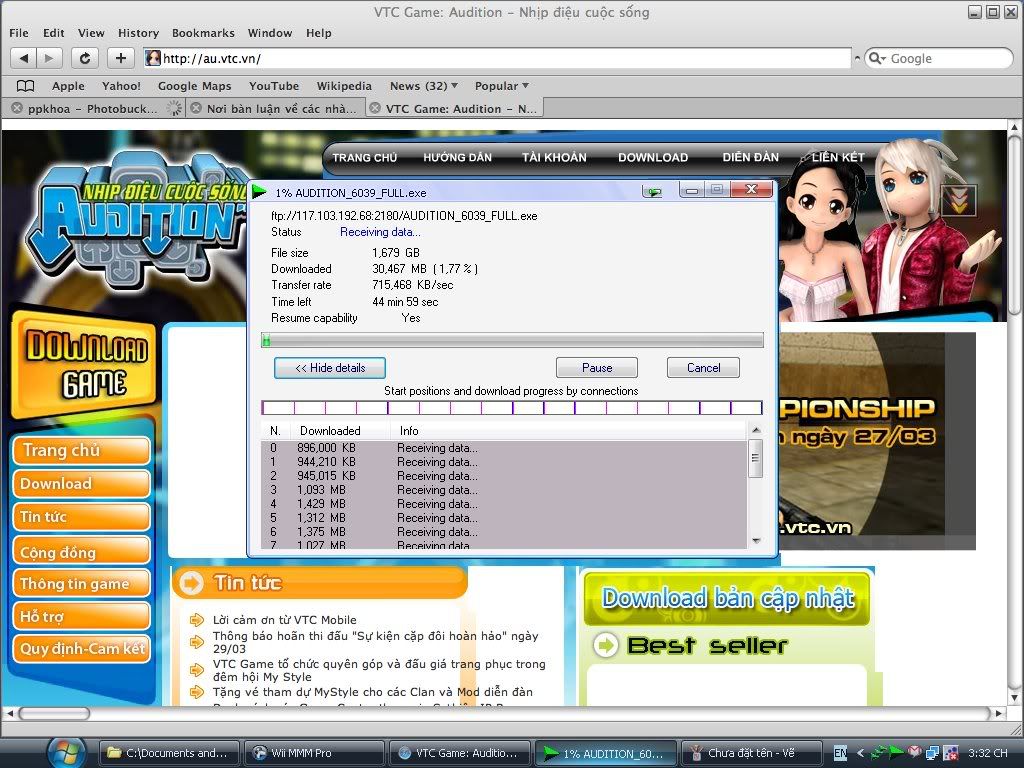Switch to 'Chưa đặt tên - Vẽ' paint window in taskbar
This screenshot has width=1024, height=768.
[x=750, y=753]
